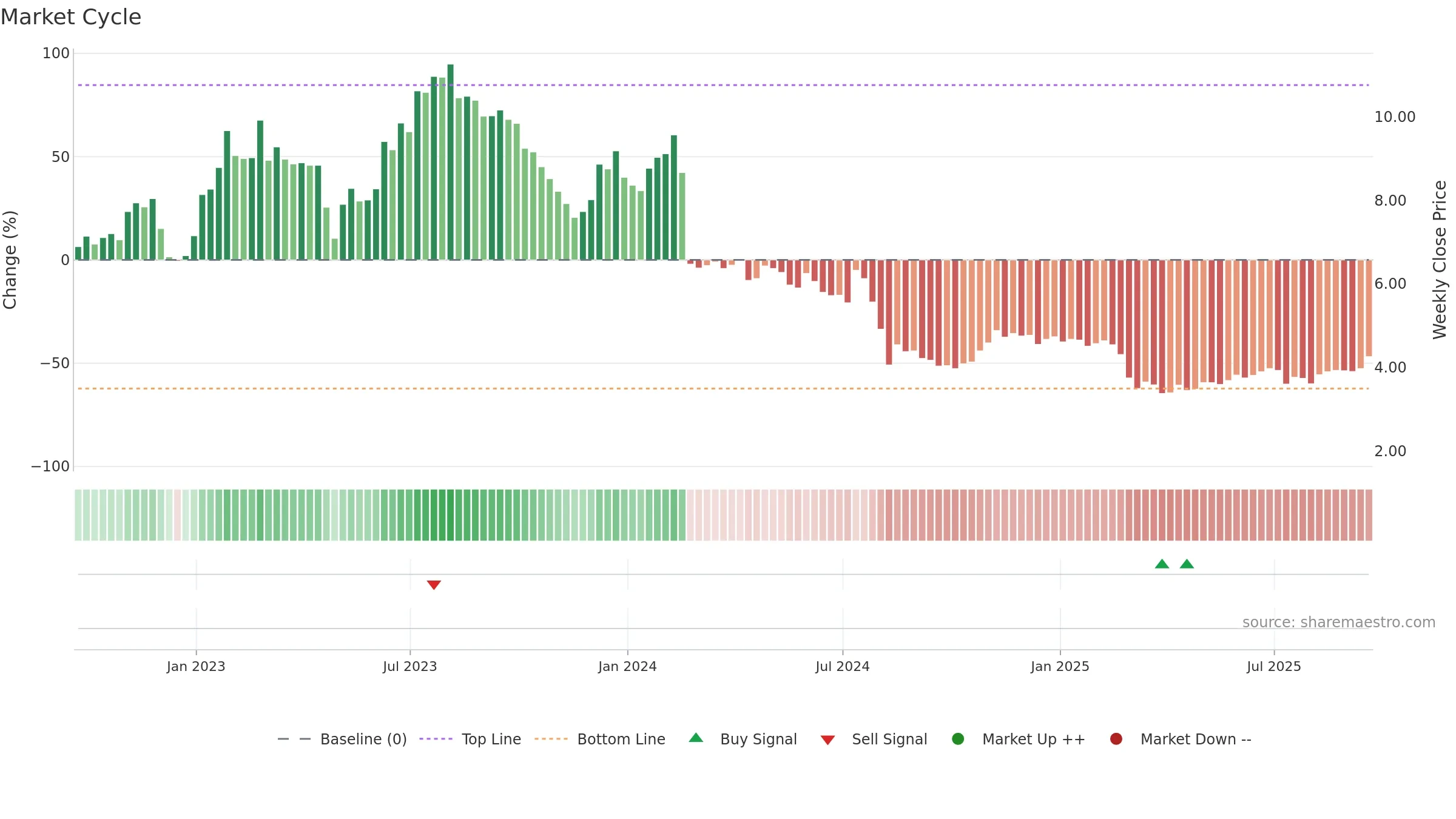Click the first green buy signal marker

pyautogui.click(x=1162, y=564)
